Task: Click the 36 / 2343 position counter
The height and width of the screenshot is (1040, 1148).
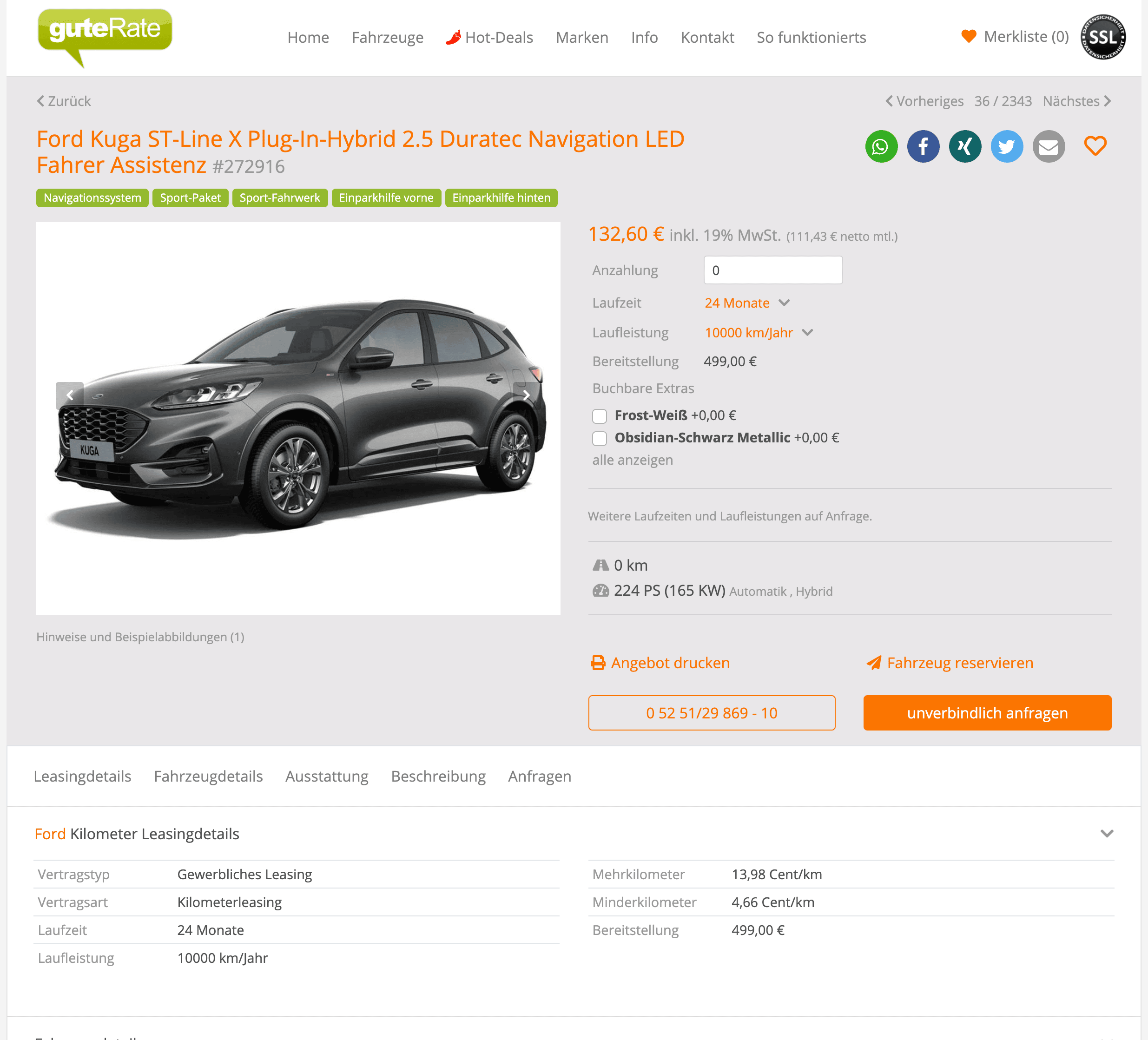Action: [1003, 101]
